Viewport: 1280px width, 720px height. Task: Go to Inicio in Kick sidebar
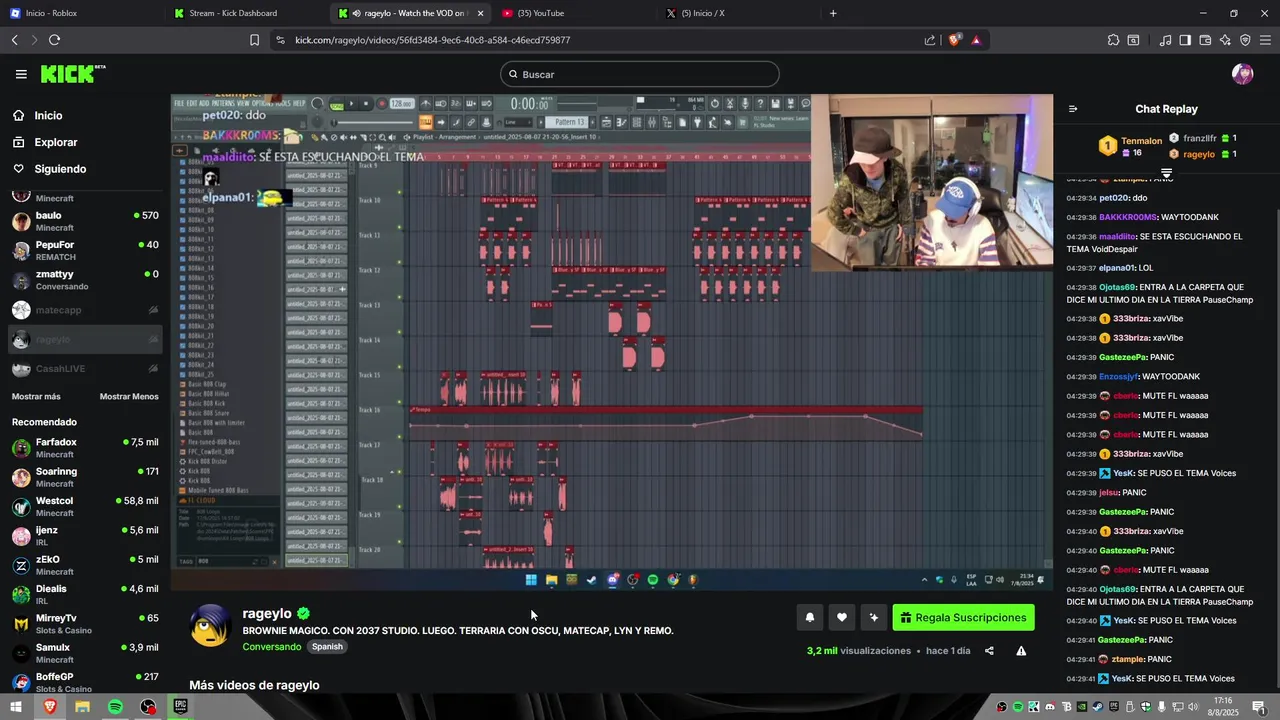85,116
